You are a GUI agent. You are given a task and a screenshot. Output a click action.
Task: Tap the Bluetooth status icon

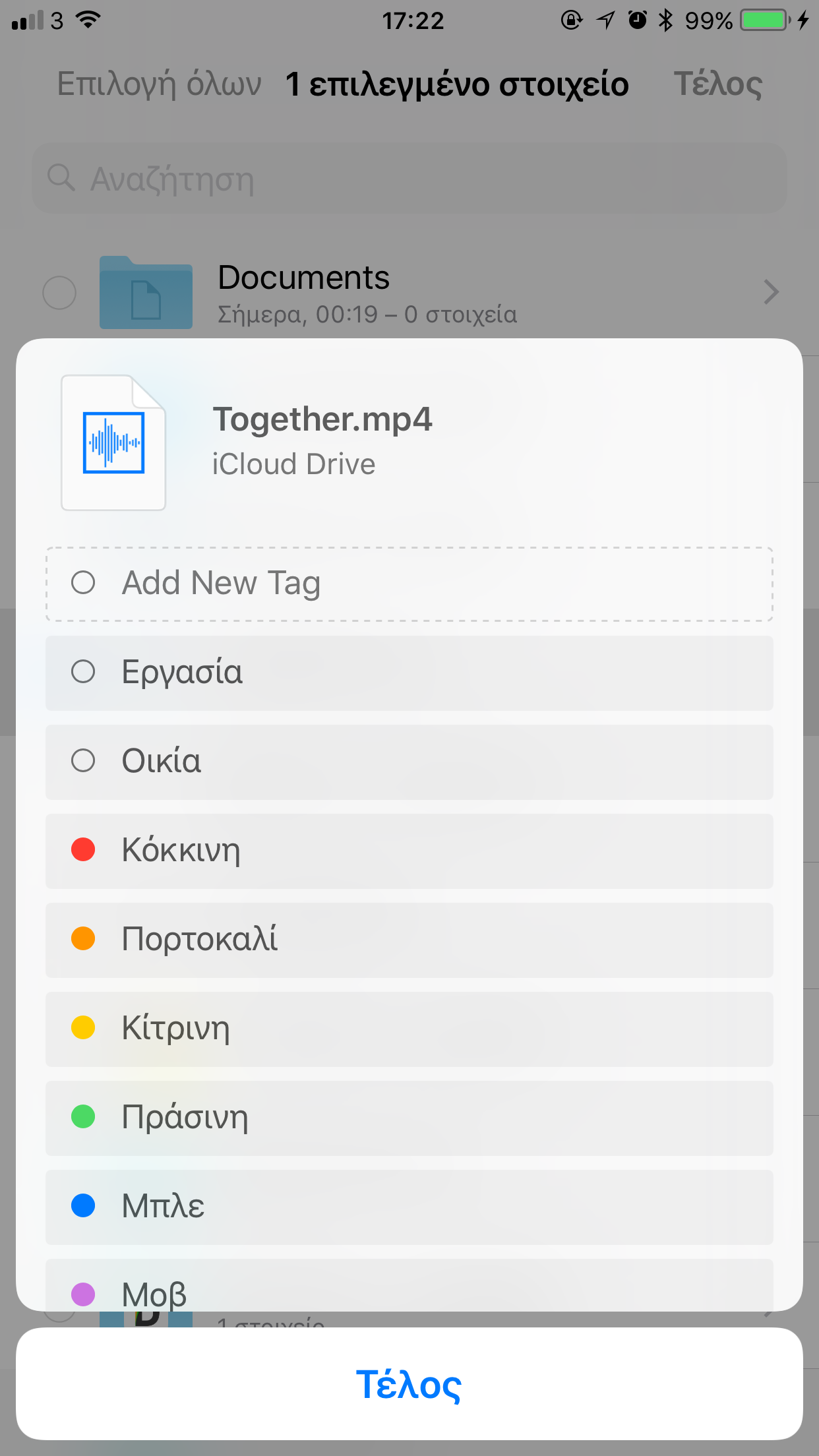coord(666,20)
